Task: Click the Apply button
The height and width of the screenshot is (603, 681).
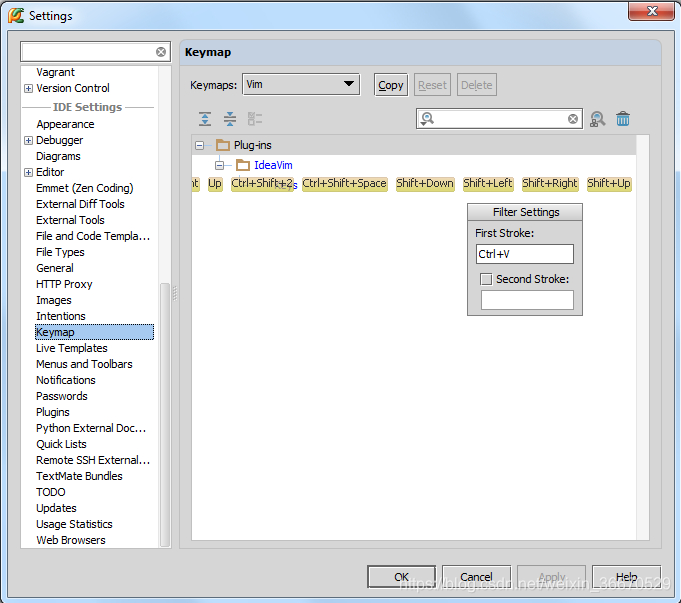Action: pyautogui.click(x=552, y=576)
